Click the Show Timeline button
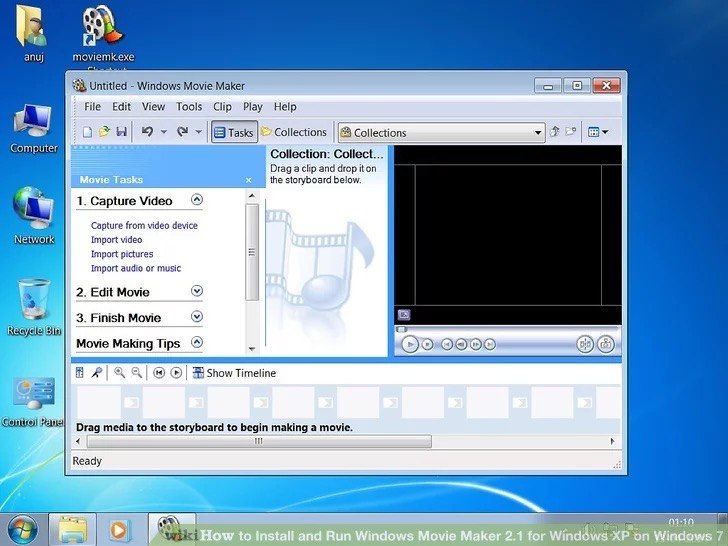 pyautogui.click(x=234, y=373)
